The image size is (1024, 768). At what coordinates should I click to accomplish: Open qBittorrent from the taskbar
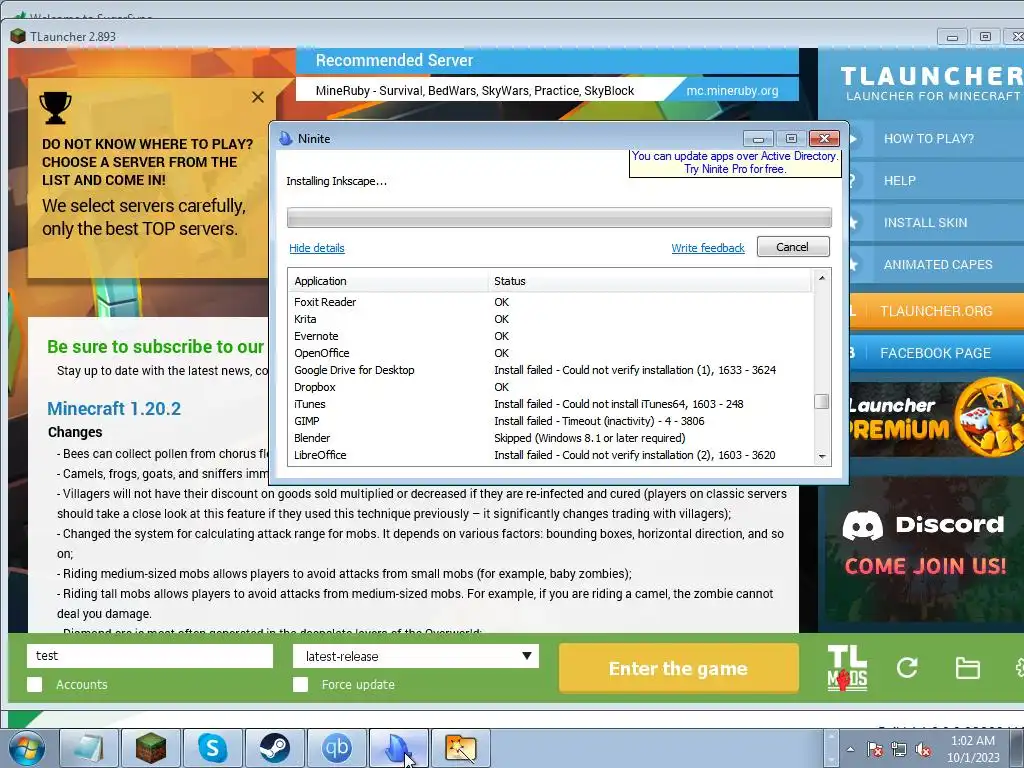click(x=336, y=748)
